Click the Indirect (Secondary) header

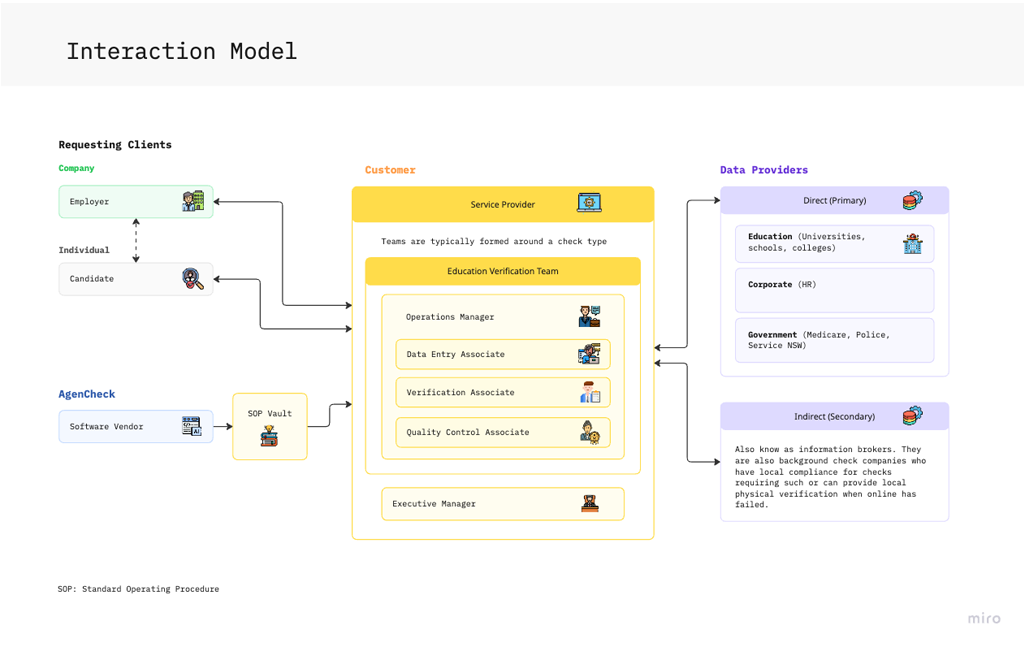point(835,416)
